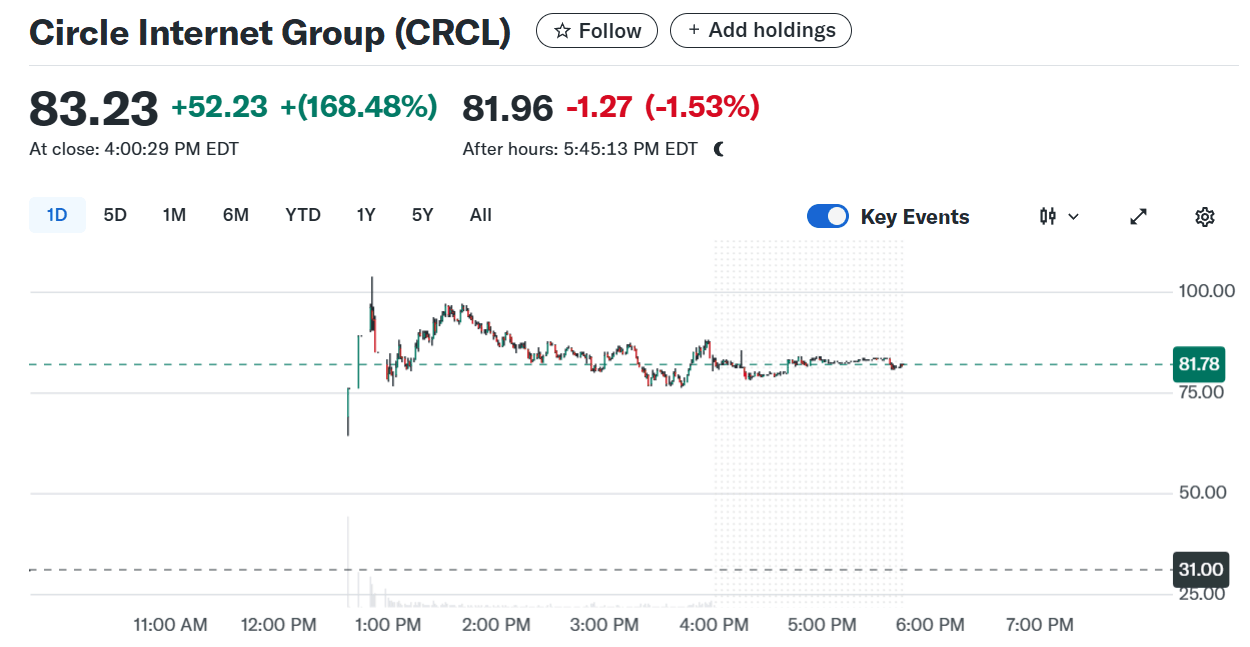Click the star icon on Follow

click(562, 31)
